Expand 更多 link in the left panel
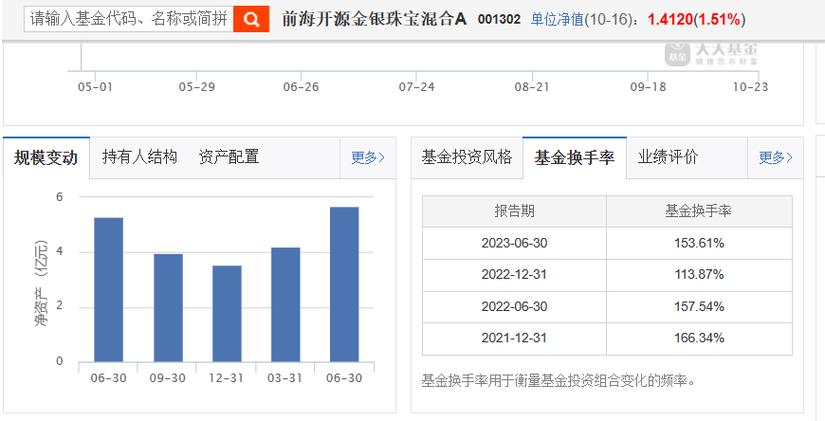The image size is (825, 421). (x=367, y=157)
